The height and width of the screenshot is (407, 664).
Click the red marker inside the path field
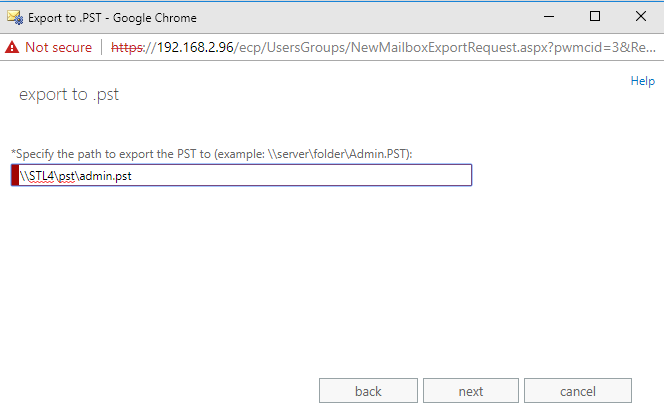(x=15, y=175)
